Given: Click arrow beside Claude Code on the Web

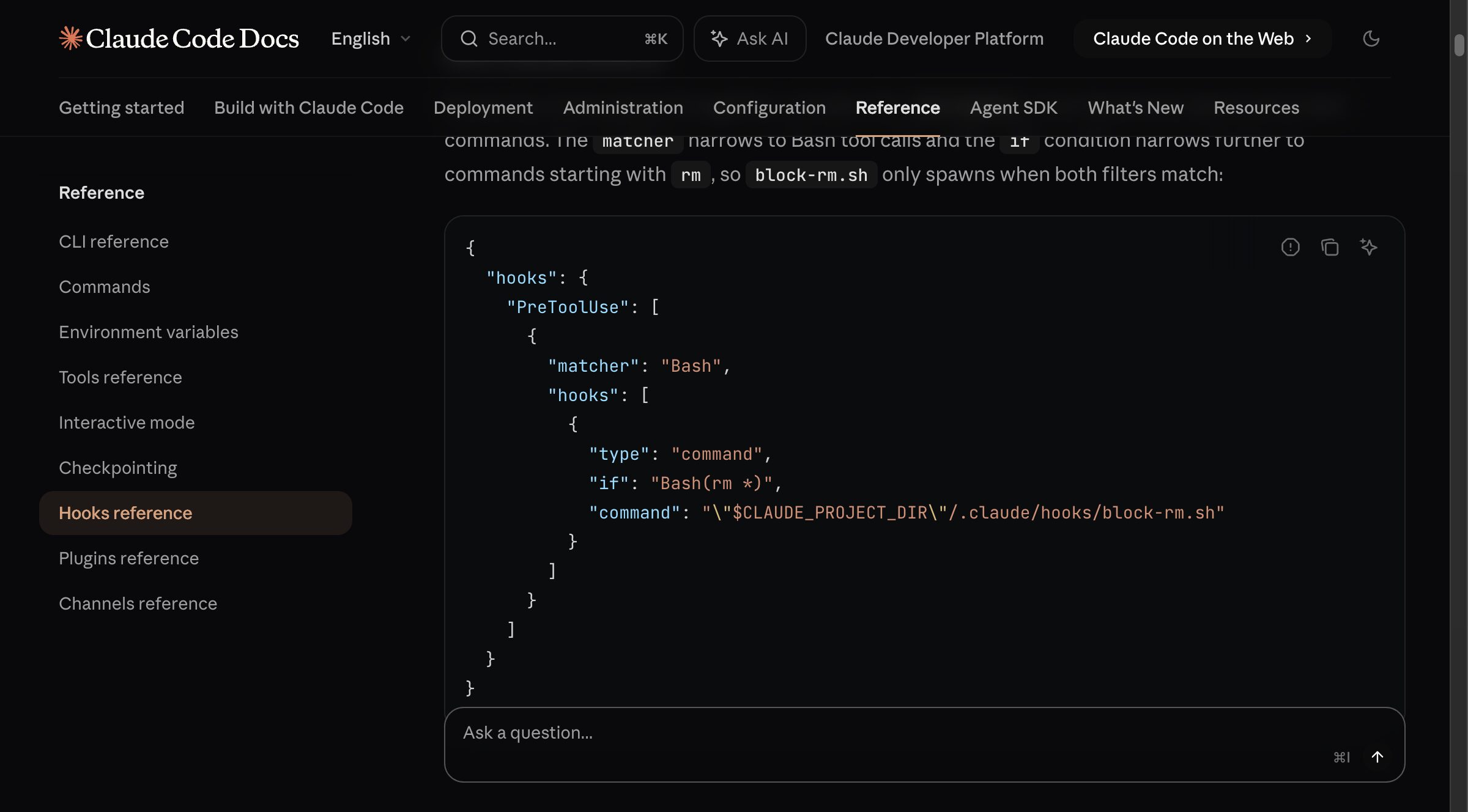Looking at the screenshot, I should (x=1308, y=39).
